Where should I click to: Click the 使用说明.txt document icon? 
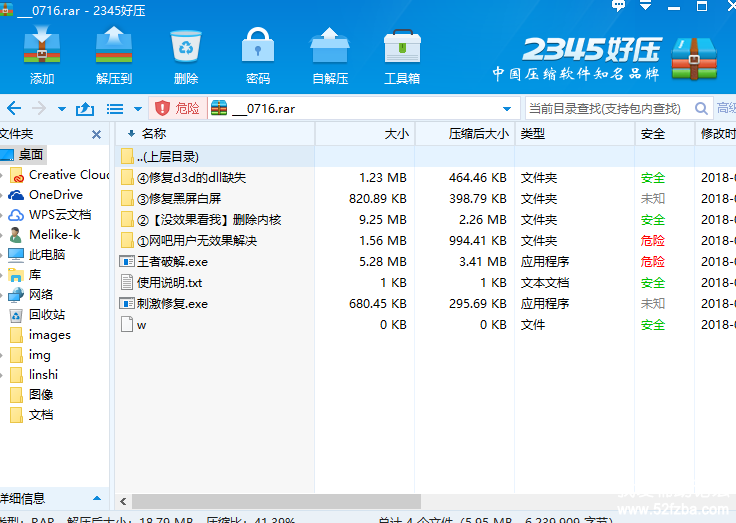pyautogui.click(x=127, y=283)
